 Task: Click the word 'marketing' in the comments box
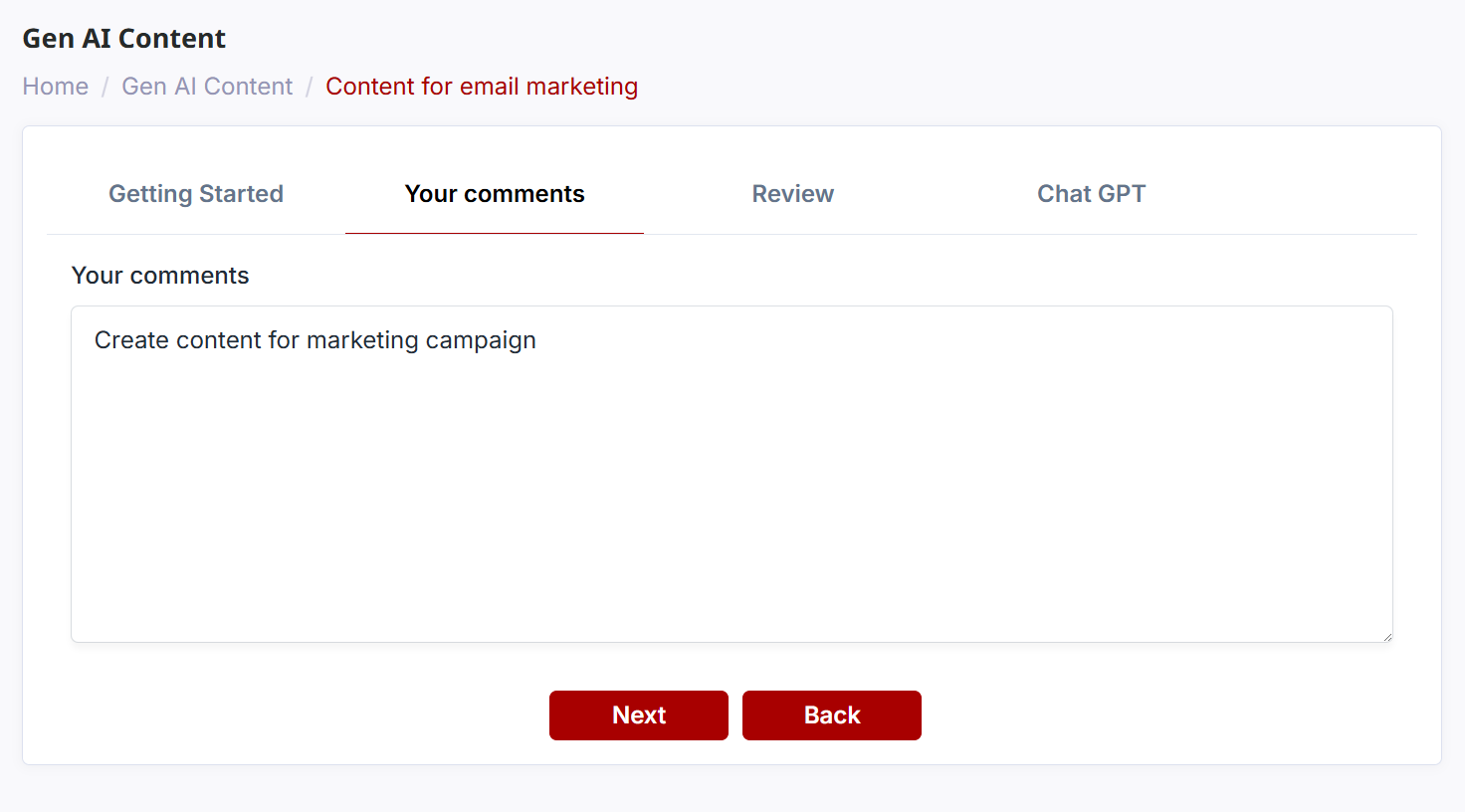(362, 340)
